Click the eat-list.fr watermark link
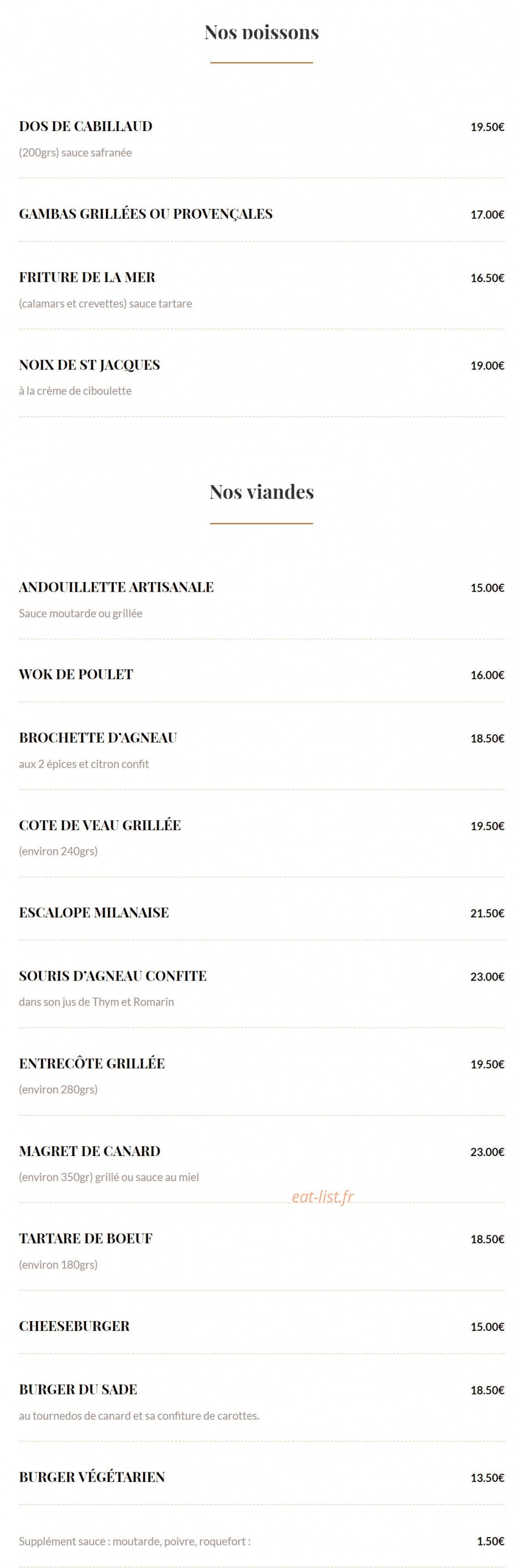Screen dimensions: 516x1568 [322, 1196]
